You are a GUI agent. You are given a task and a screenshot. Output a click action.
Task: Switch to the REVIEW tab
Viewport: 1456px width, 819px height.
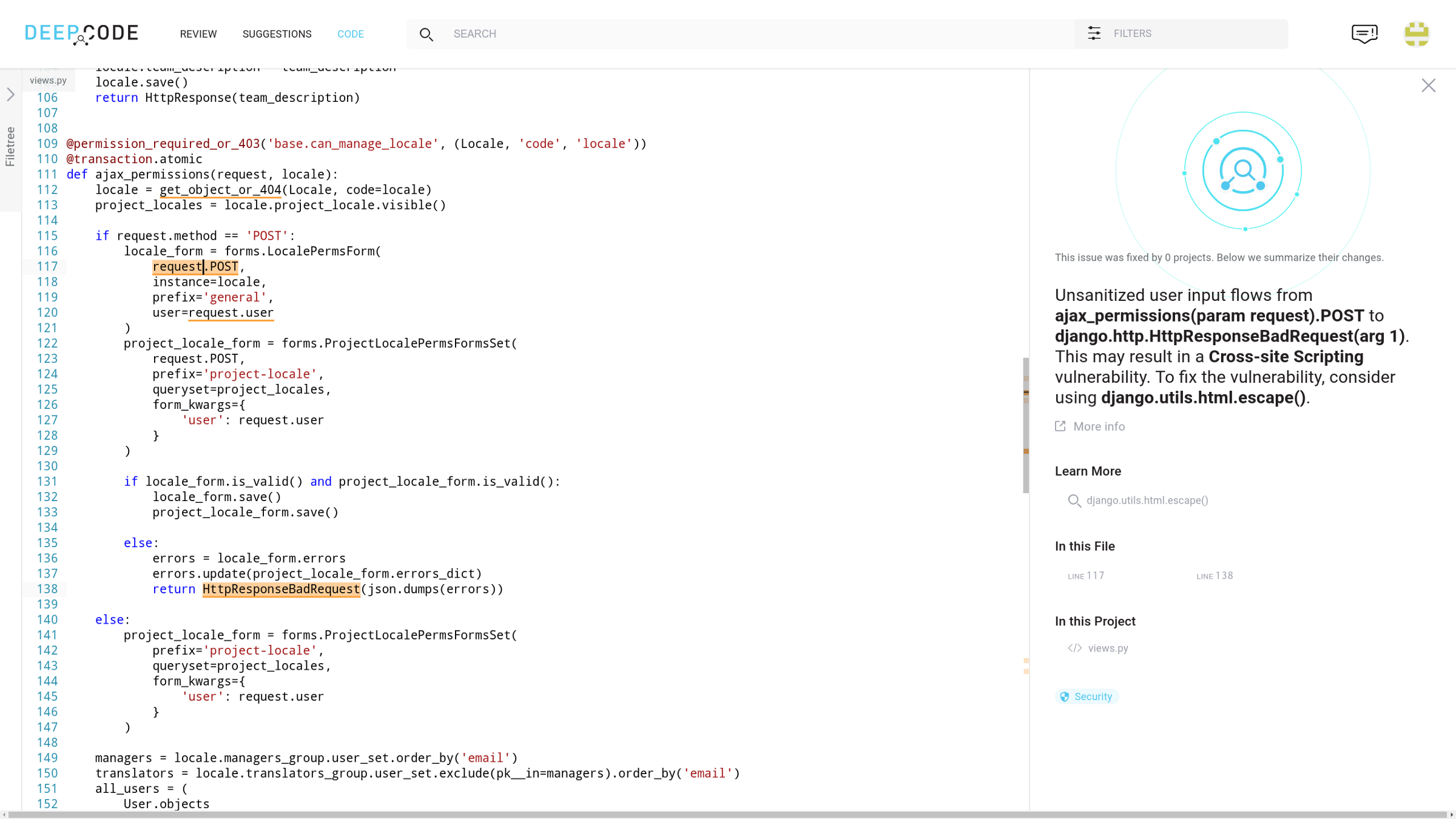coord(198,34)
